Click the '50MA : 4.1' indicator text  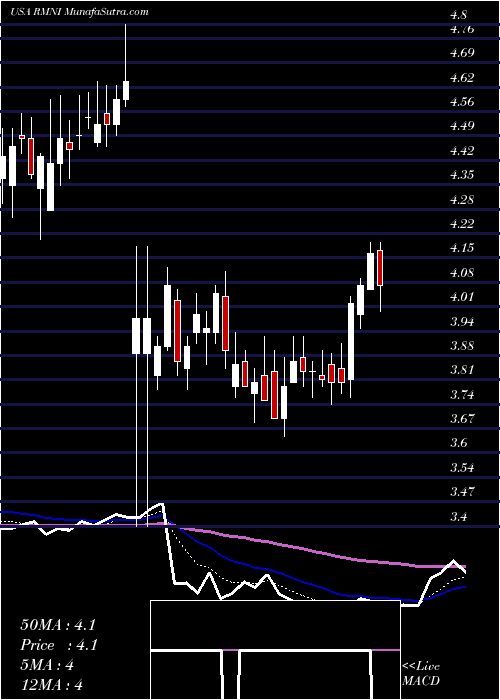pos(58,625)
